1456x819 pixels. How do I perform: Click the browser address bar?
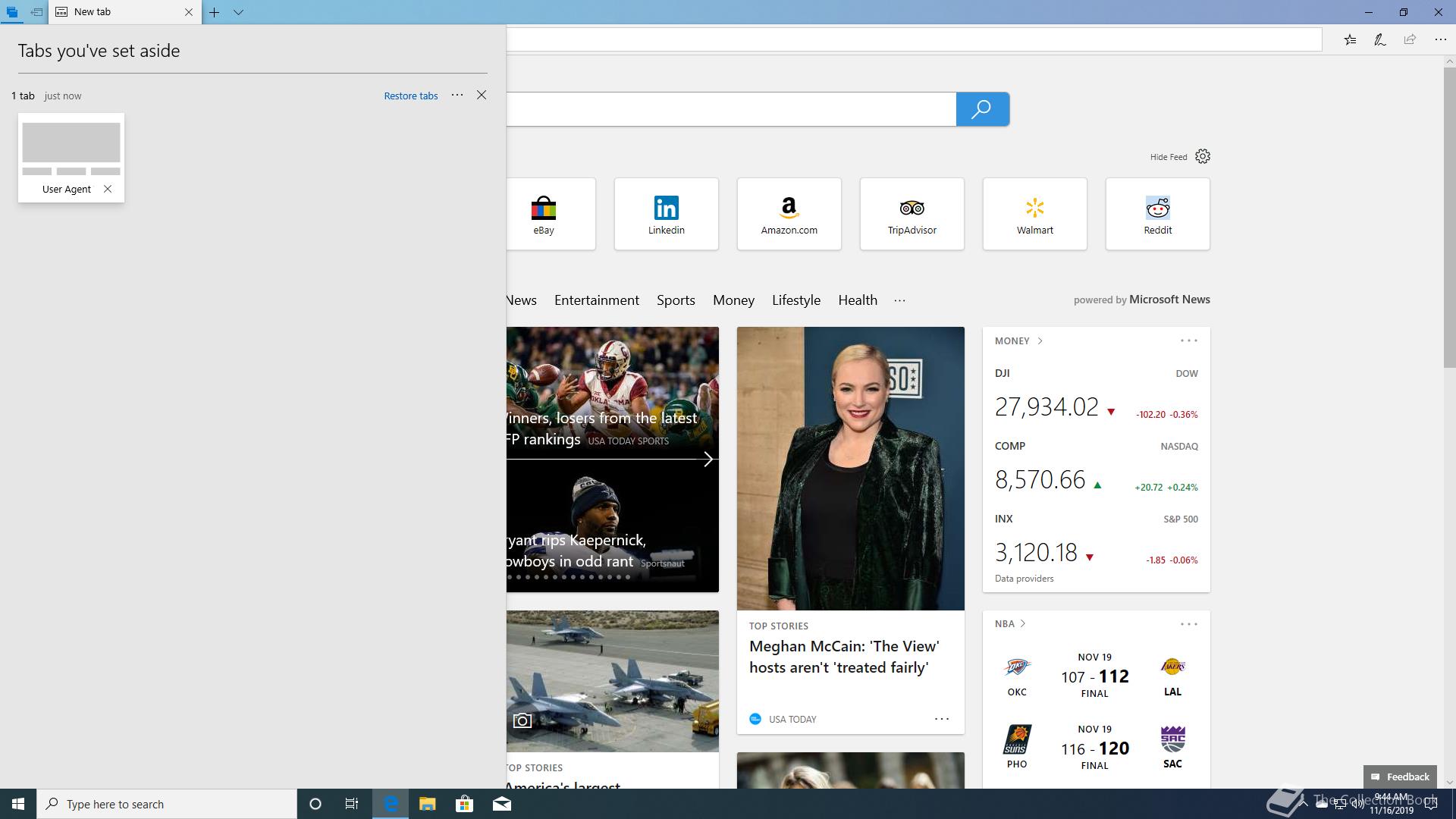tap(914, 39)
